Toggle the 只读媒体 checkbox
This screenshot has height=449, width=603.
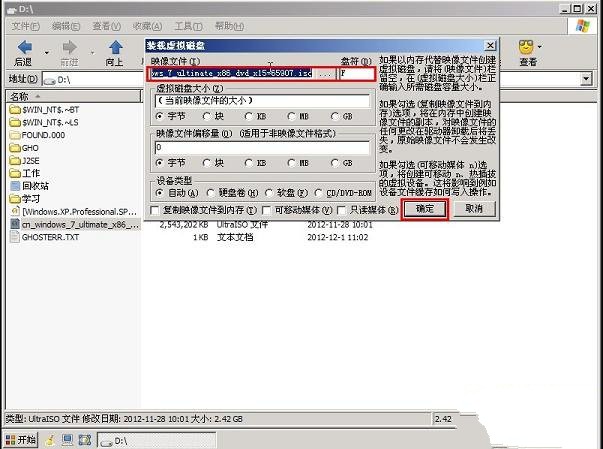coord(343,210)
